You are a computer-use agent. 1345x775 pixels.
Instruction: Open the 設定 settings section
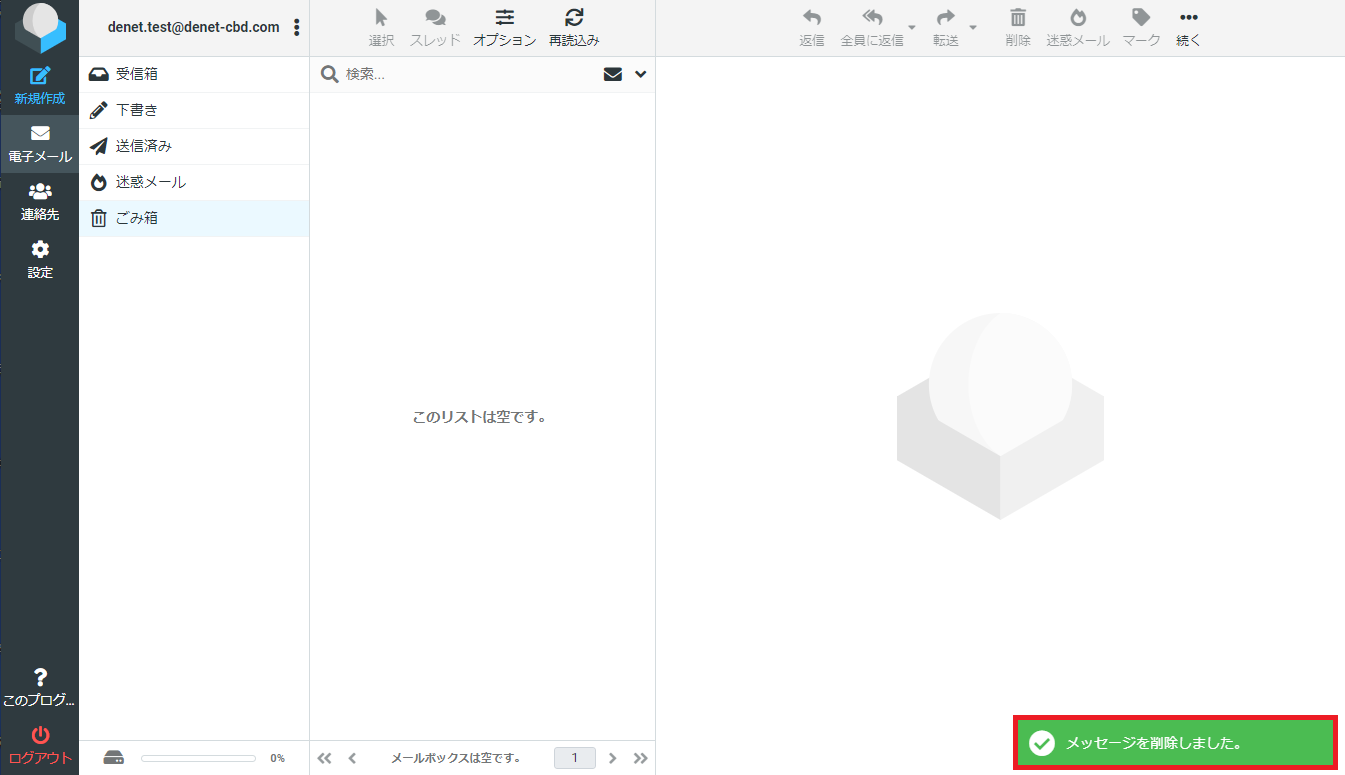click(x=40, y=260)
